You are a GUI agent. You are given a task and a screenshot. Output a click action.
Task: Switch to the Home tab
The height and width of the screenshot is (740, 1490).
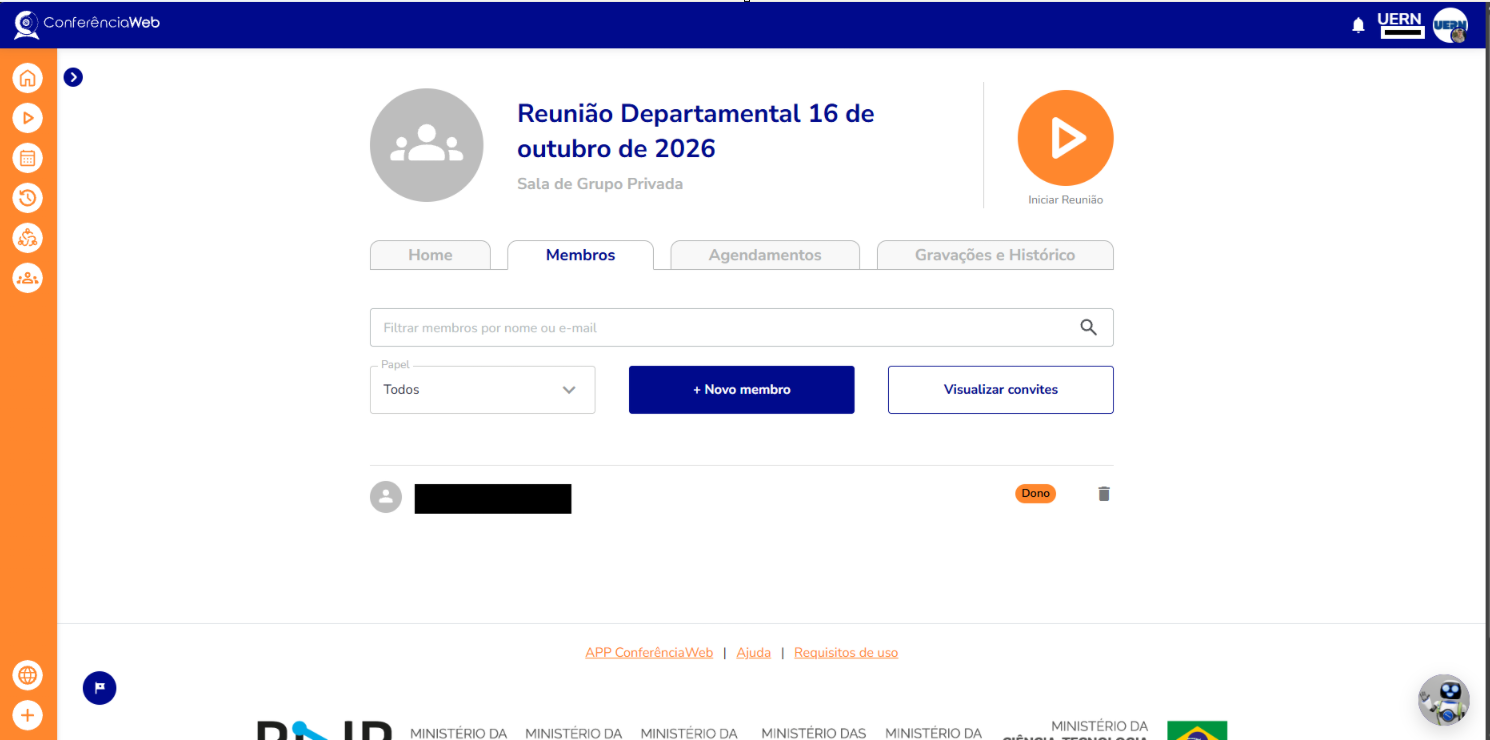pos(431,255)
